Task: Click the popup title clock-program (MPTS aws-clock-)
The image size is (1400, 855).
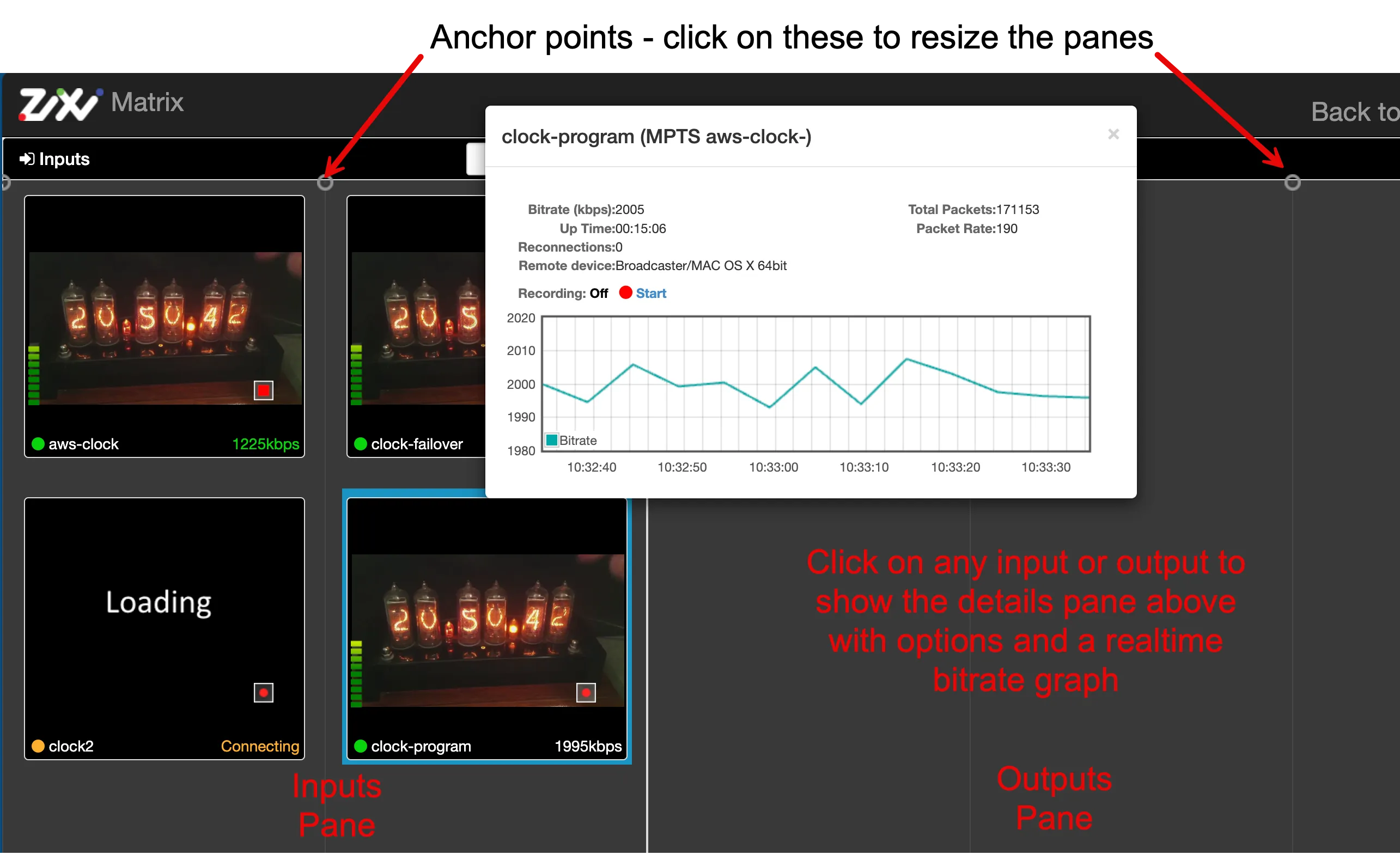Action: (x=656, y=137)
